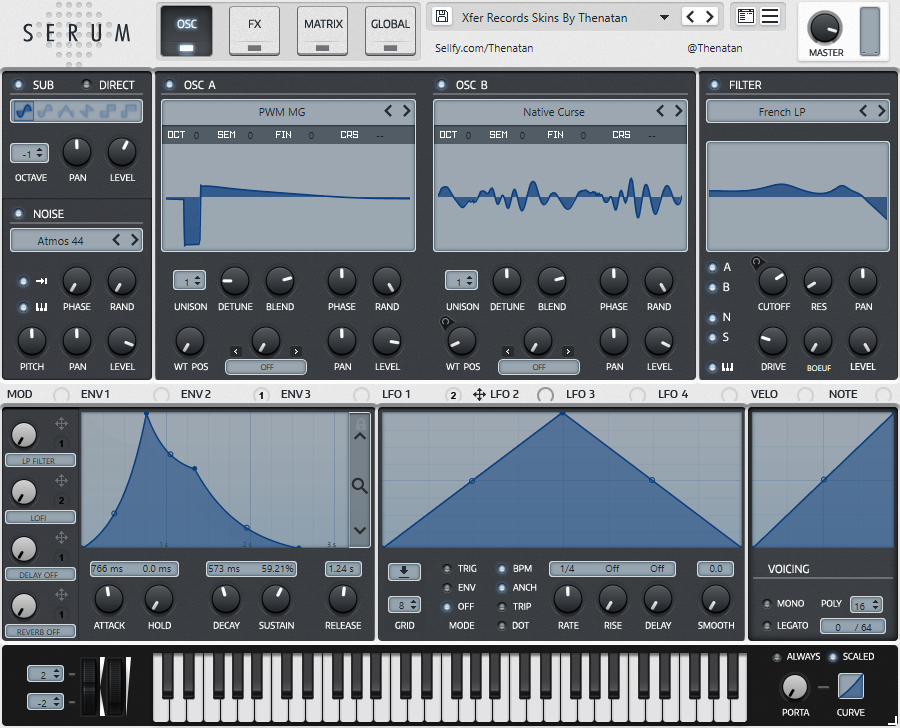
Task: Enable LEGATO voicing
Action: click(766, 625)
